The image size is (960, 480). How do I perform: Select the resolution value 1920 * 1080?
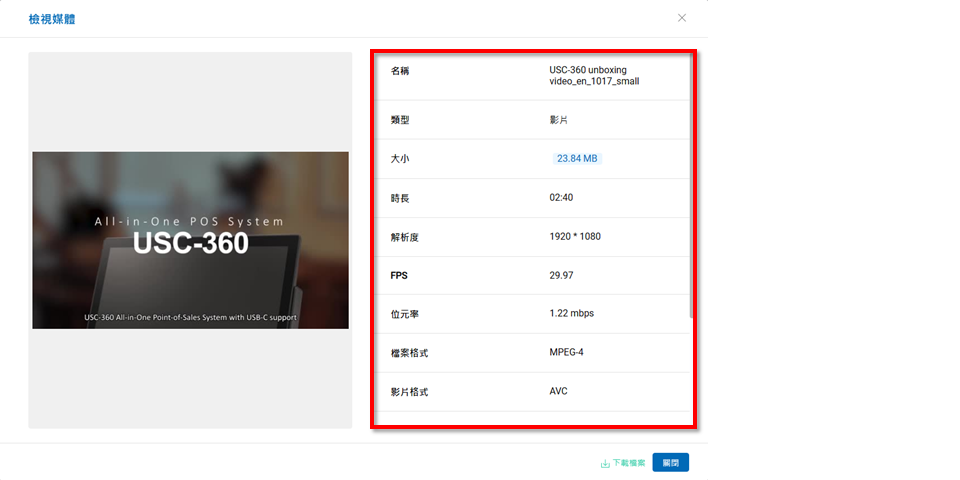[575, 236]
